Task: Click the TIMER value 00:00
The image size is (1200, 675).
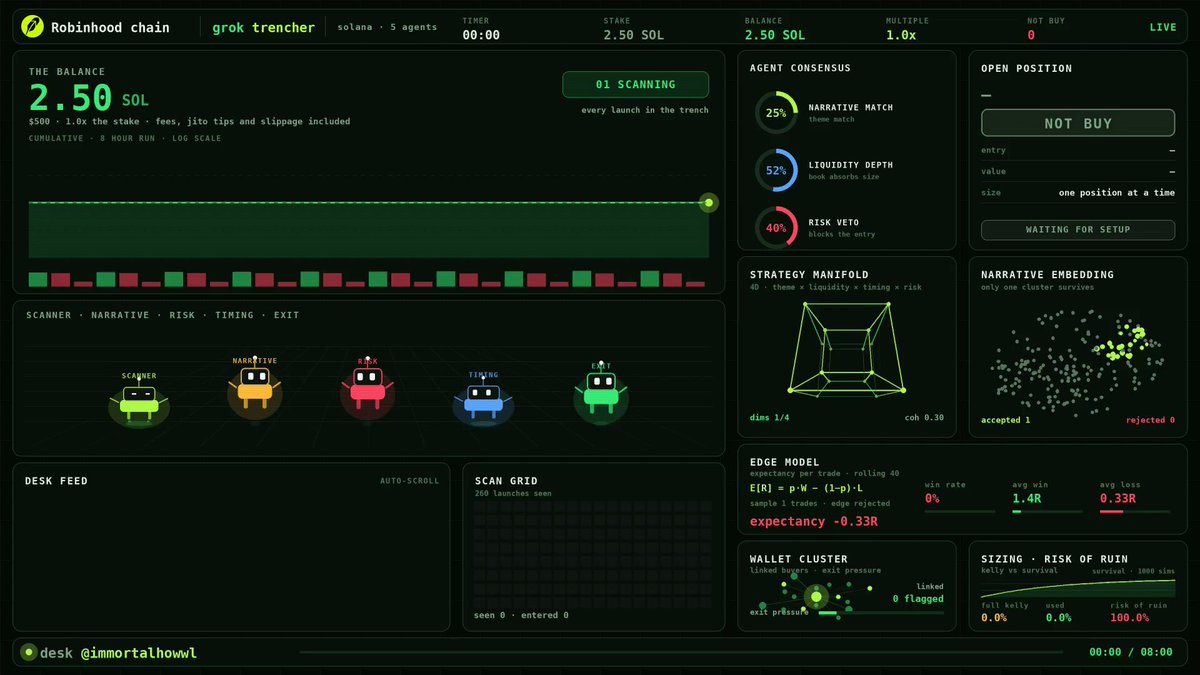Action: point(481,35)
